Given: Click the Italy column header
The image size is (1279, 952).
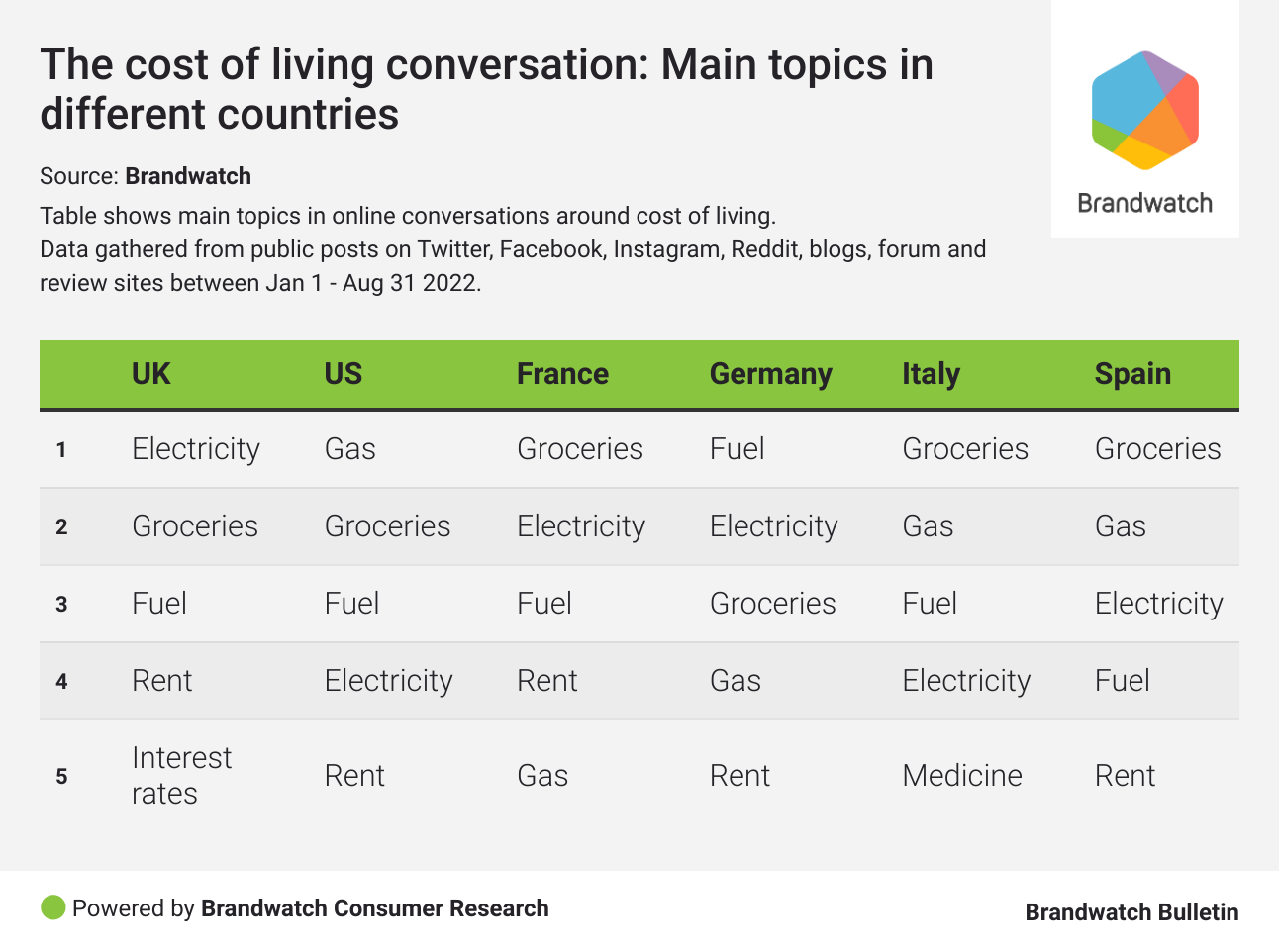Looking at the screenshot, I should click(x=931, y=374).
